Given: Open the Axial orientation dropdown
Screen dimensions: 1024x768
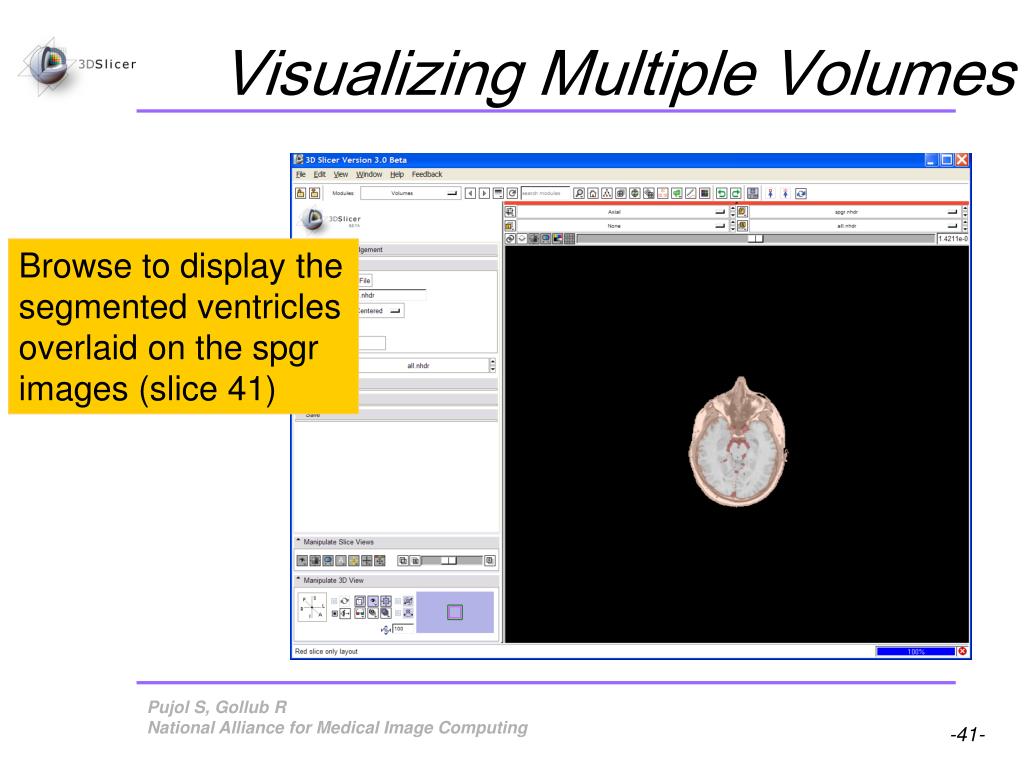Looking at the screenshot, I should (x=622, y=212).
